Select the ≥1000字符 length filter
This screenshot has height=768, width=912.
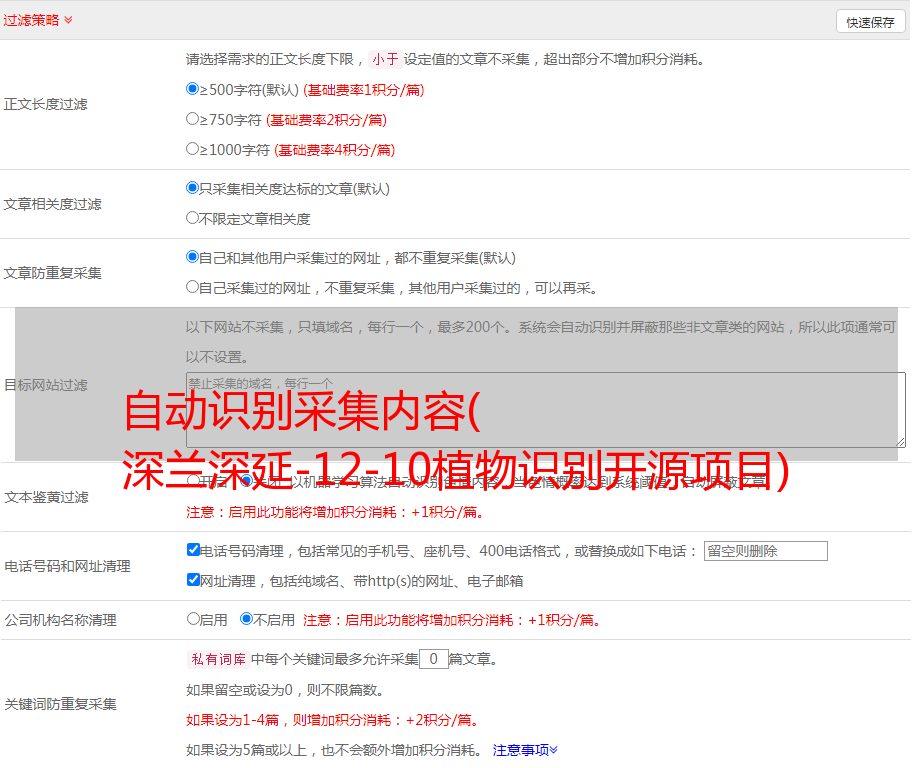pyautogui.click(x=193, y=149)
